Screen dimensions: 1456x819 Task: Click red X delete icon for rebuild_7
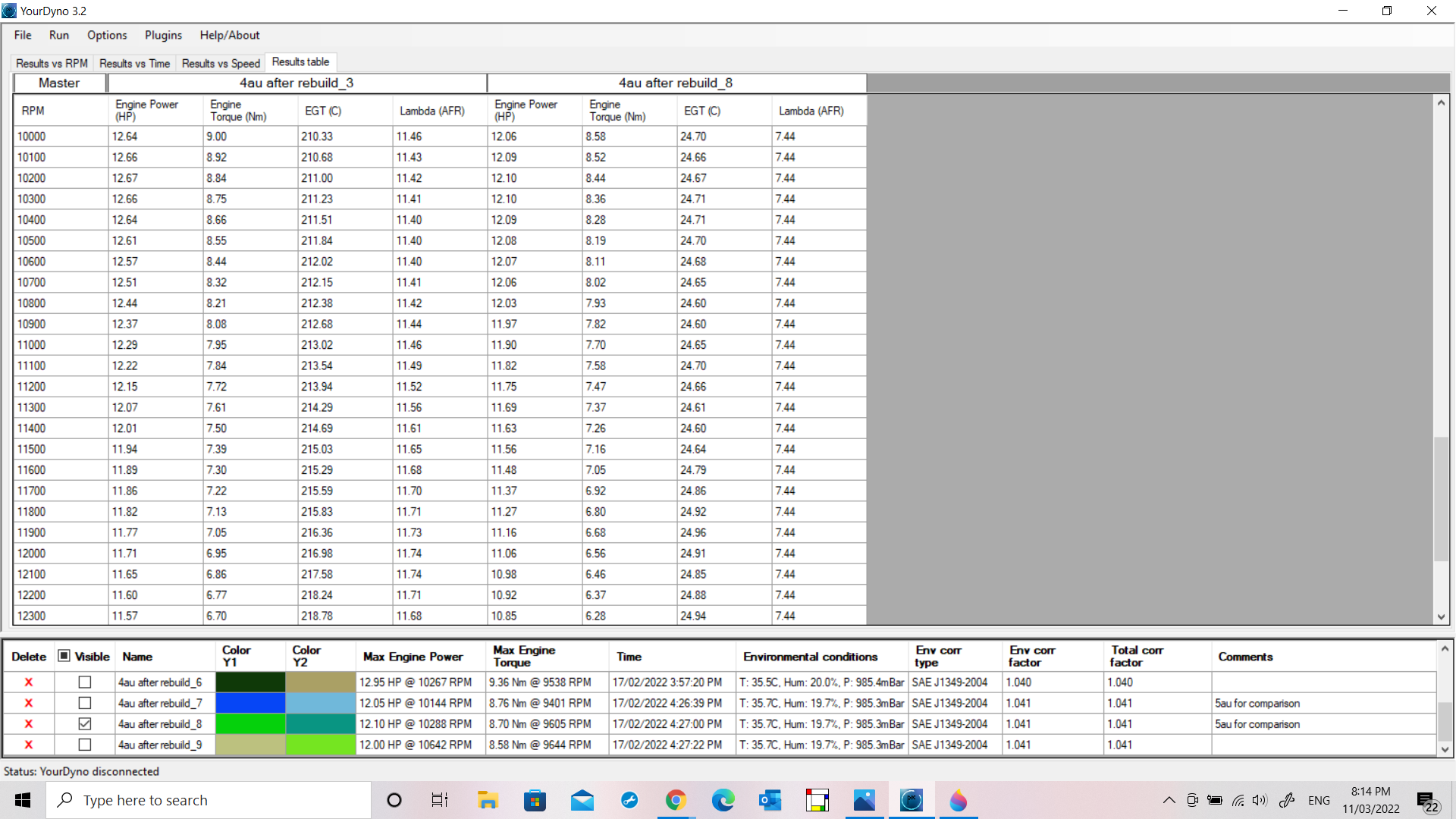[x=29, y=703]
